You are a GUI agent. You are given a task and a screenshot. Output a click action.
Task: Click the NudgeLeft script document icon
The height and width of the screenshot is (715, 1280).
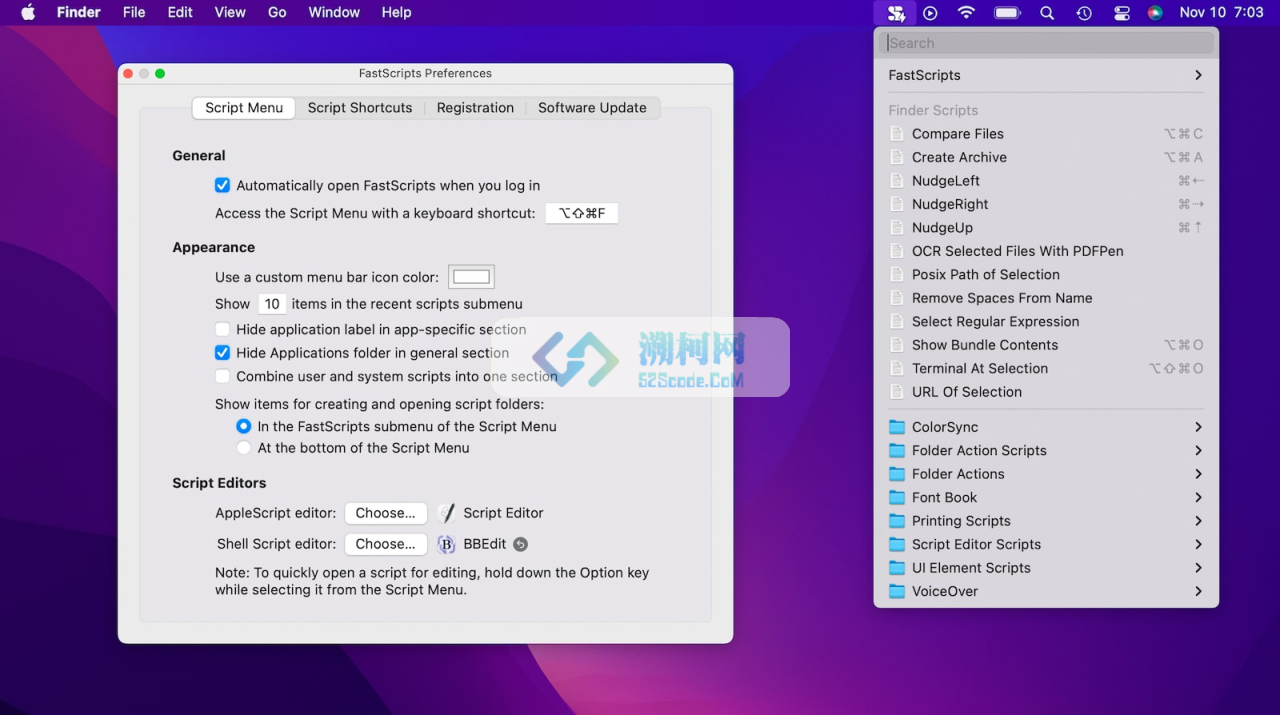tap(896, 181)
